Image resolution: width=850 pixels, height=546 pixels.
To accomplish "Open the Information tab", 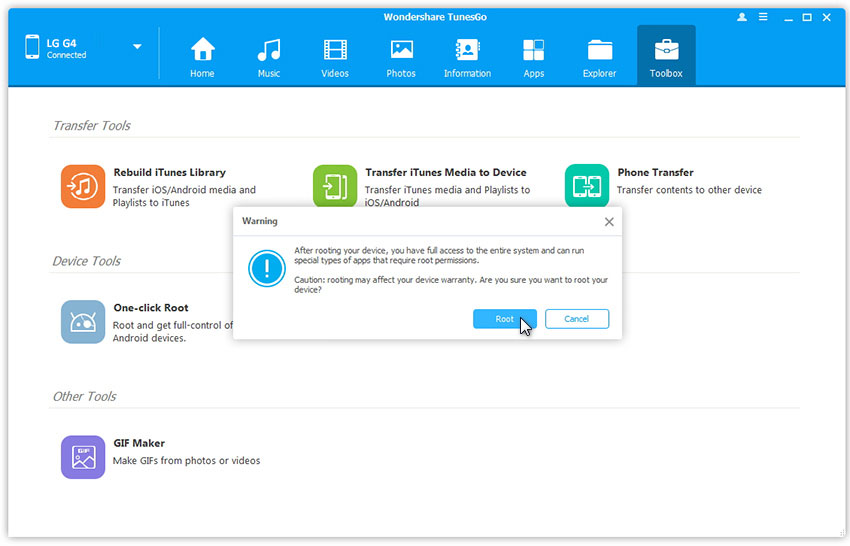I will click(467, 57).
